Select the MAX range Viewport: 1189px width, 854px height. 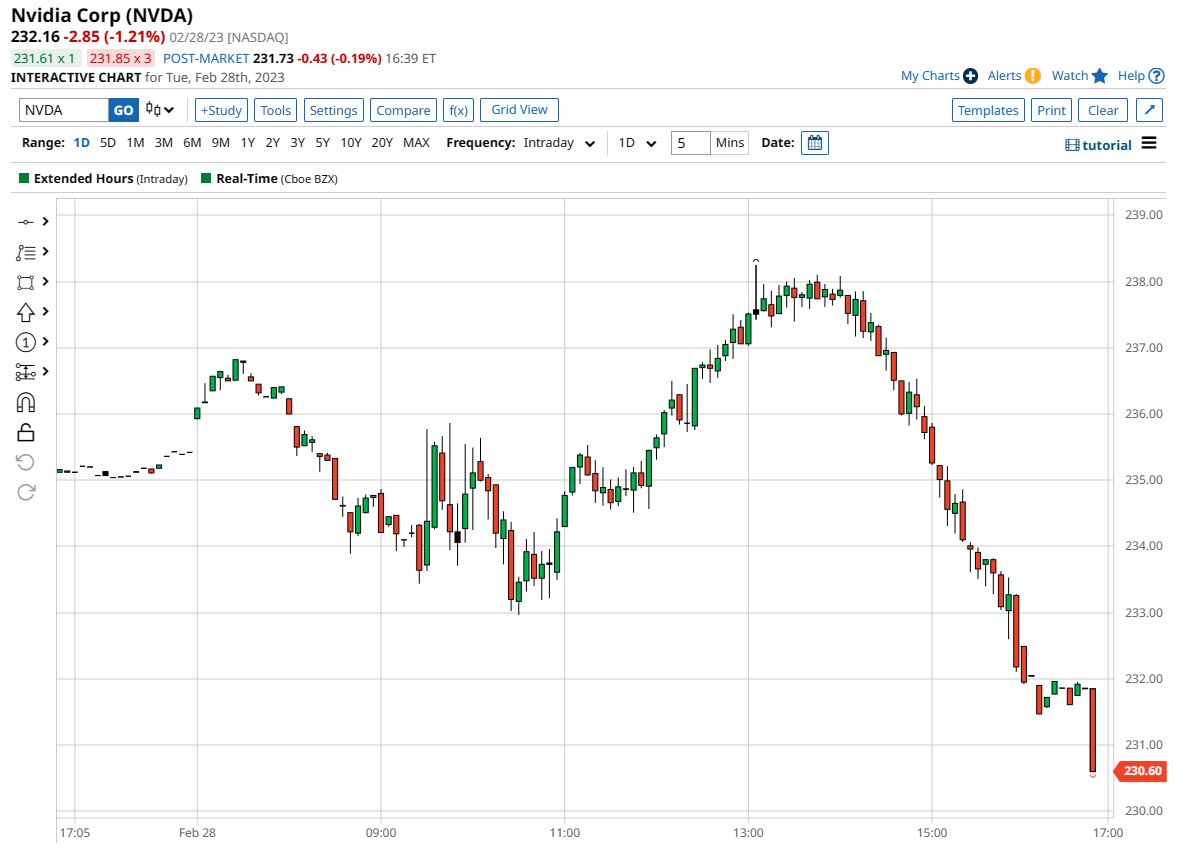coord(416,143)
